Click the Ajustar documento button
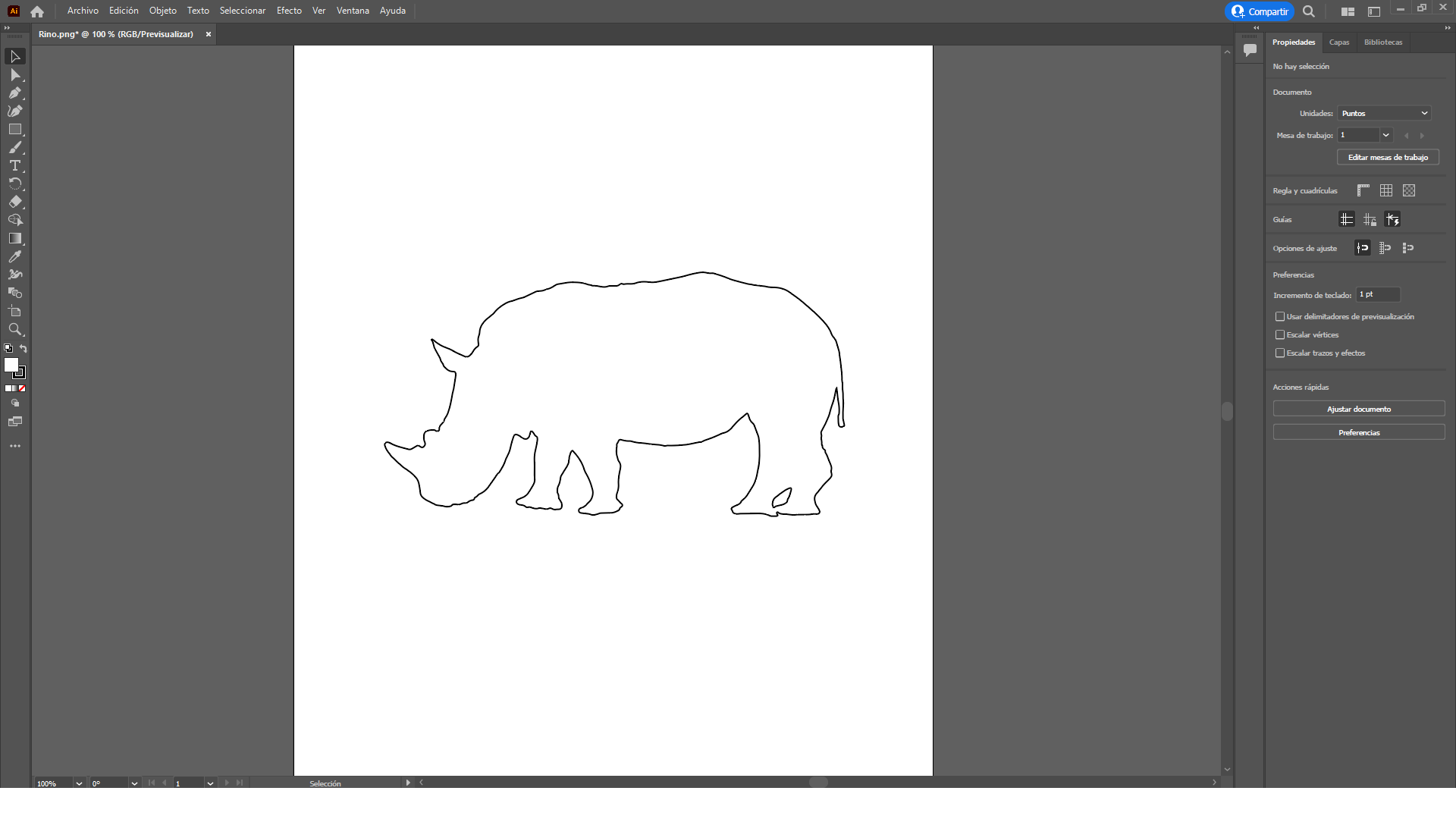This screenshot has width=1456, height=819. (1358, 409)
